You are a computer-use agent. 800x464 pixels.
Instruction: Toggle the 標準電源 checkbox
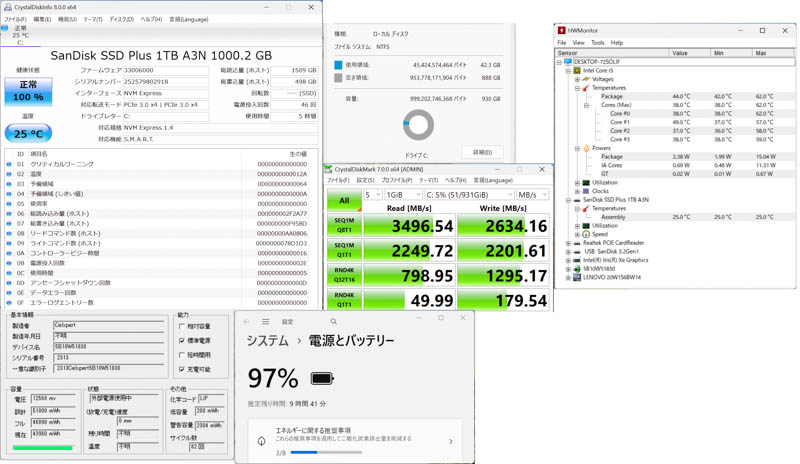pos(182,340)
